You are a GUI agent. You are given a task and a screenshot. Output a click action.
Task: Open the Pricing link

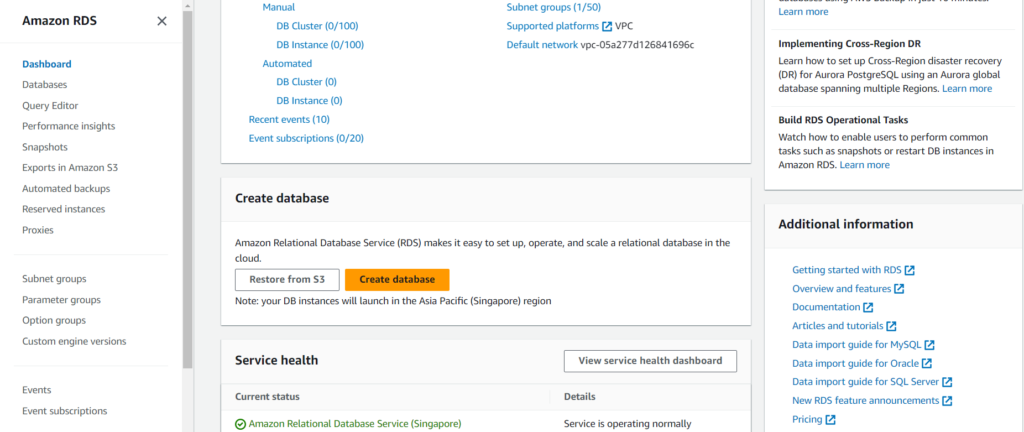coord(807,420)
